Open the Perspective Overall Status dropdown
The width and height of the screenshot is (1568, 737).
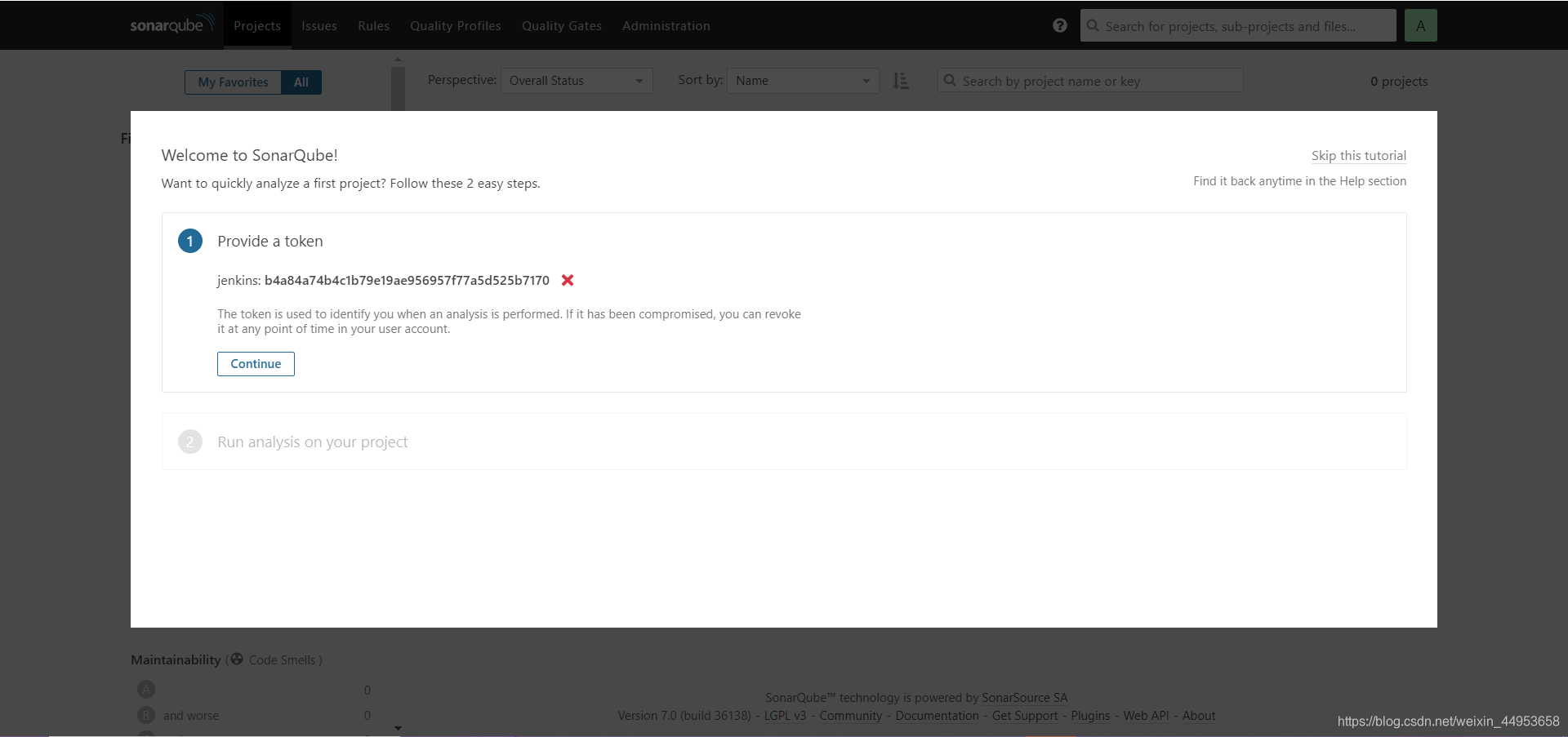coord(577,81)
